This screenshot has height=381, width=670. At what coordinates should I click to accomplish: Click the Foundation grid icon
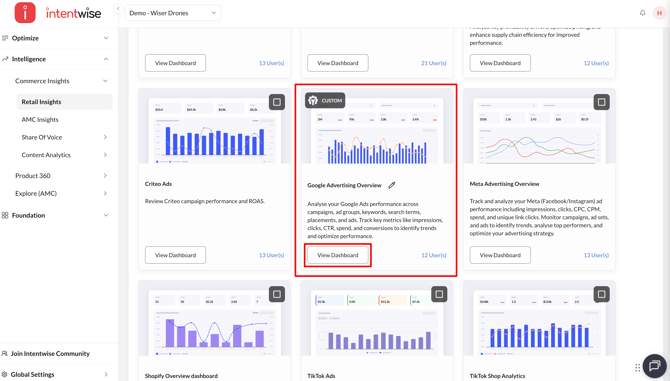click(x=5, y=215)
